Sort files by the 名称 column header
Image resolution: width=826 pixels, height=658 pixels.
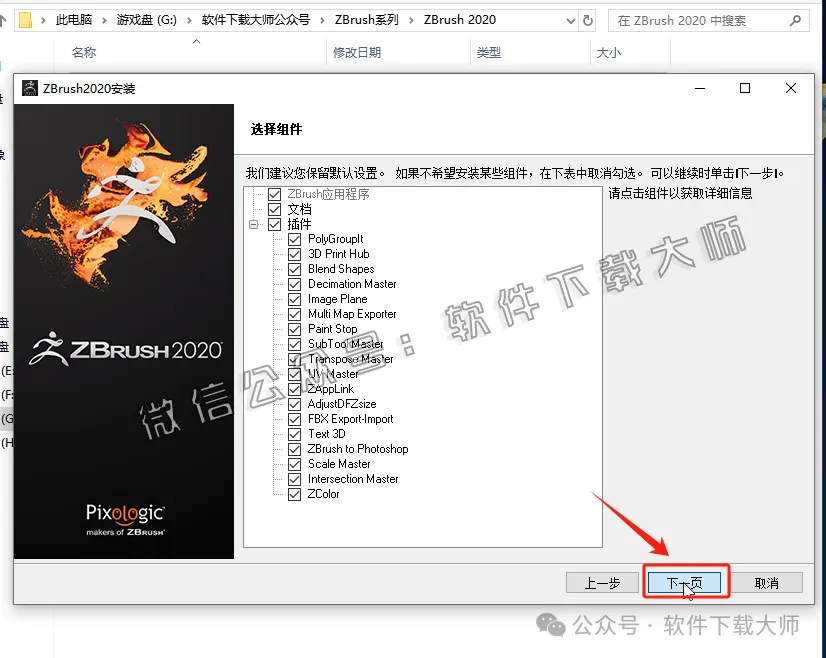[x=83, y=53]
